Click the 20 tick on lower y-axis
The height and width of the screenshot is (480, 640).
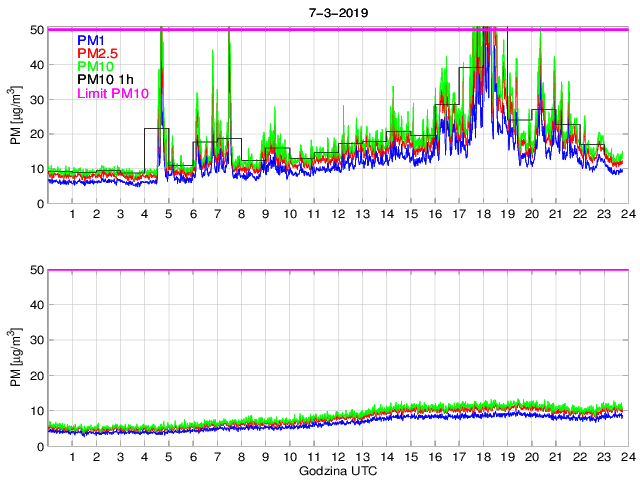[x=35, y=376]
